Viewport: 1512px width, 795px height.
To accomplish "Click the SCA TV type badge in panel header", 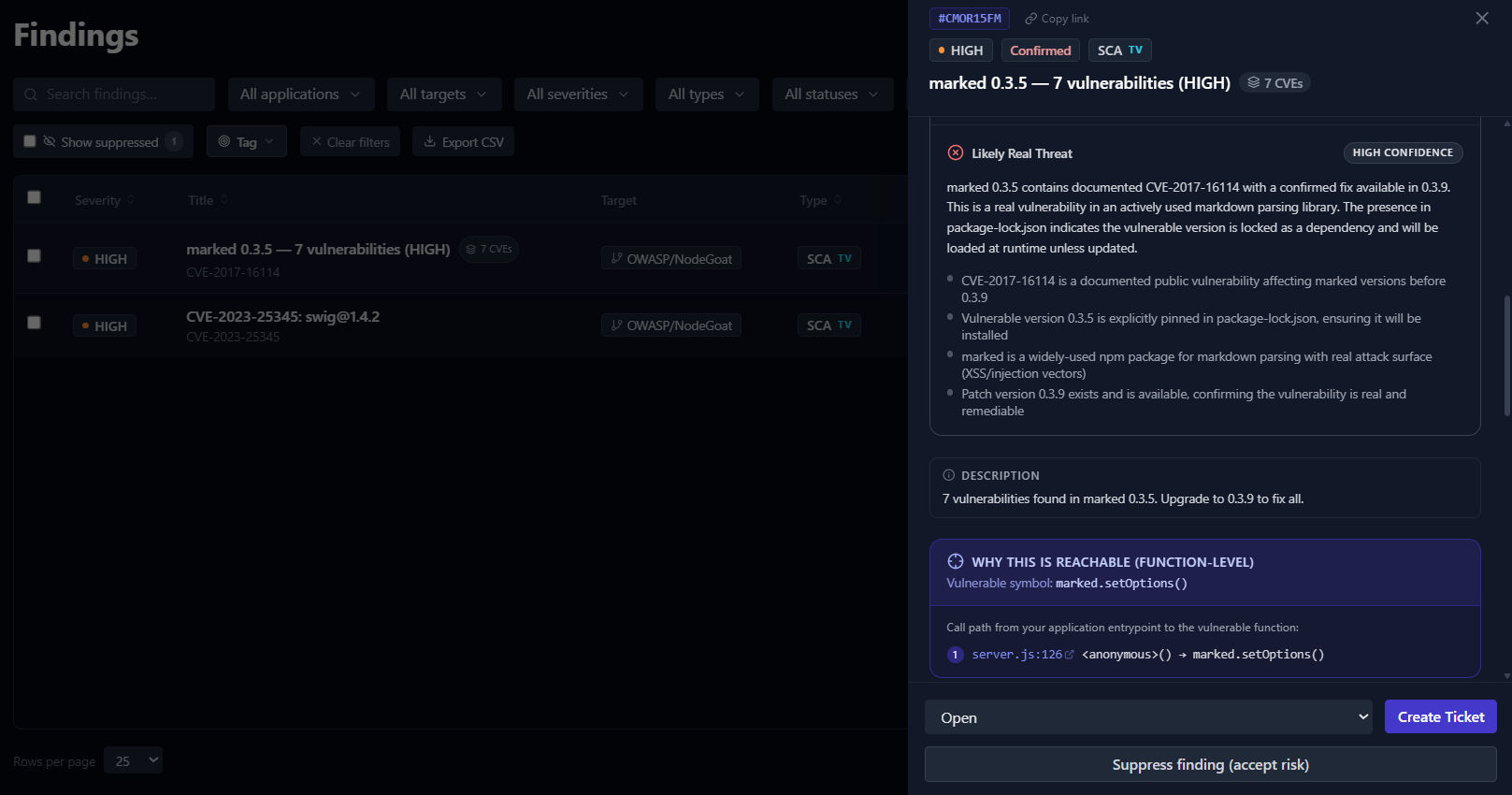I will pyautogui.click(x=1120, y=51).
